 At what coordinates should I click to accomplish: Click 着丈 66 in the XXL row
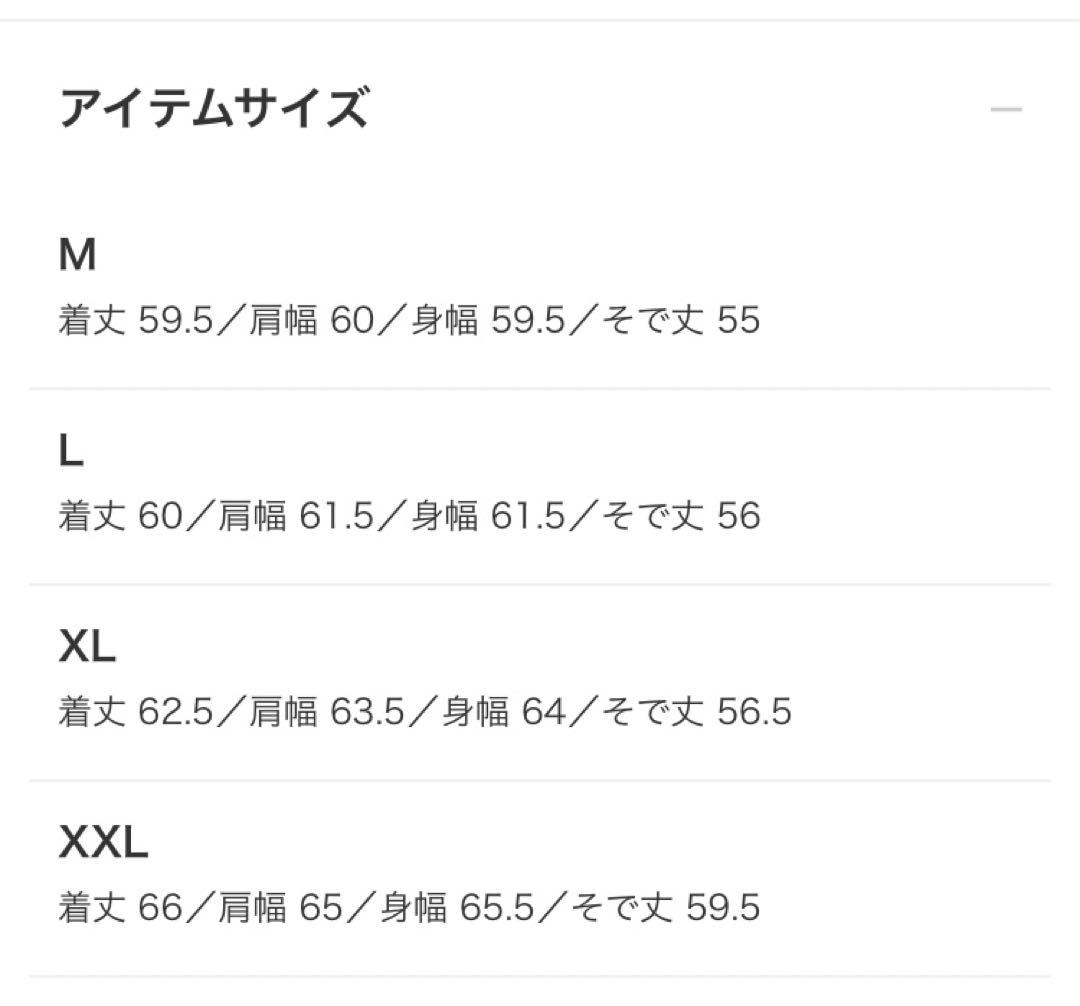click(x=122, y=909)
